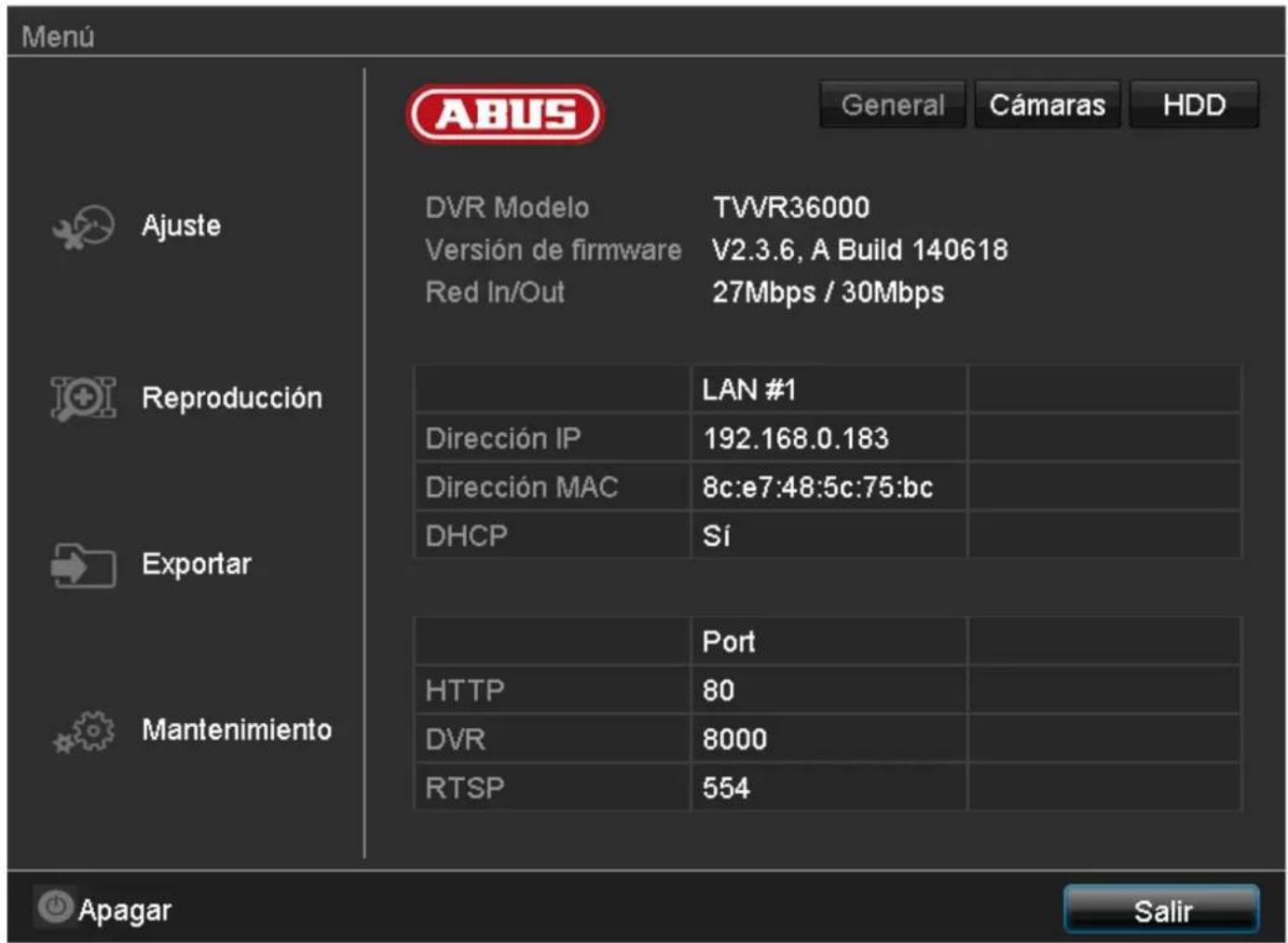Open the Reproducción menu entry
1288x943 pixels.
click(x=232, y=398)
